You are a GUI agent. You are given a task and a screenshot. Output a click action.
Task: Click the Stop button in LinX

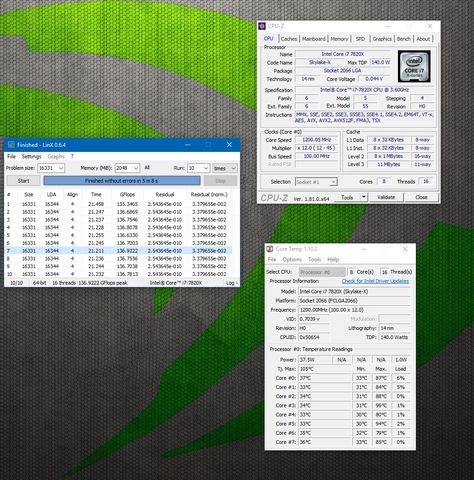(x=220, y=181)
